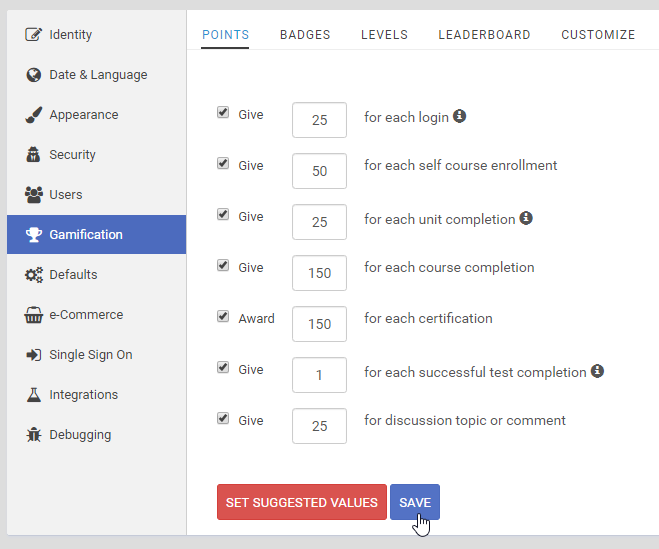Viewport: 659px width, 549px height.
Task: Switch to the Badges tab
Action: tap(305, 35)
